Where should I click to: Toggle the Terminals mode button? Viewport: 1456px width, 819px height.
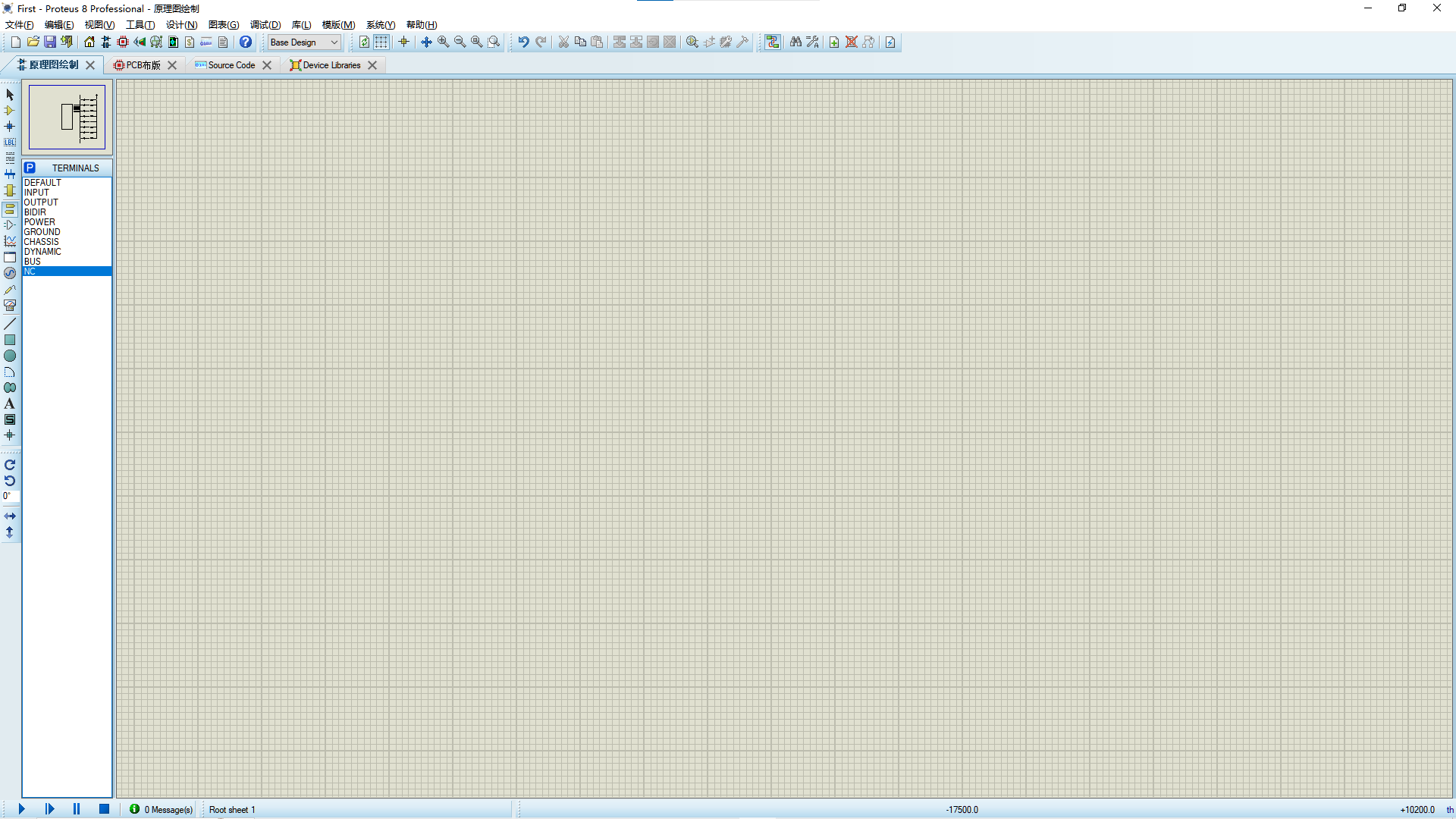pyautogui.click(x=10, y=209)
